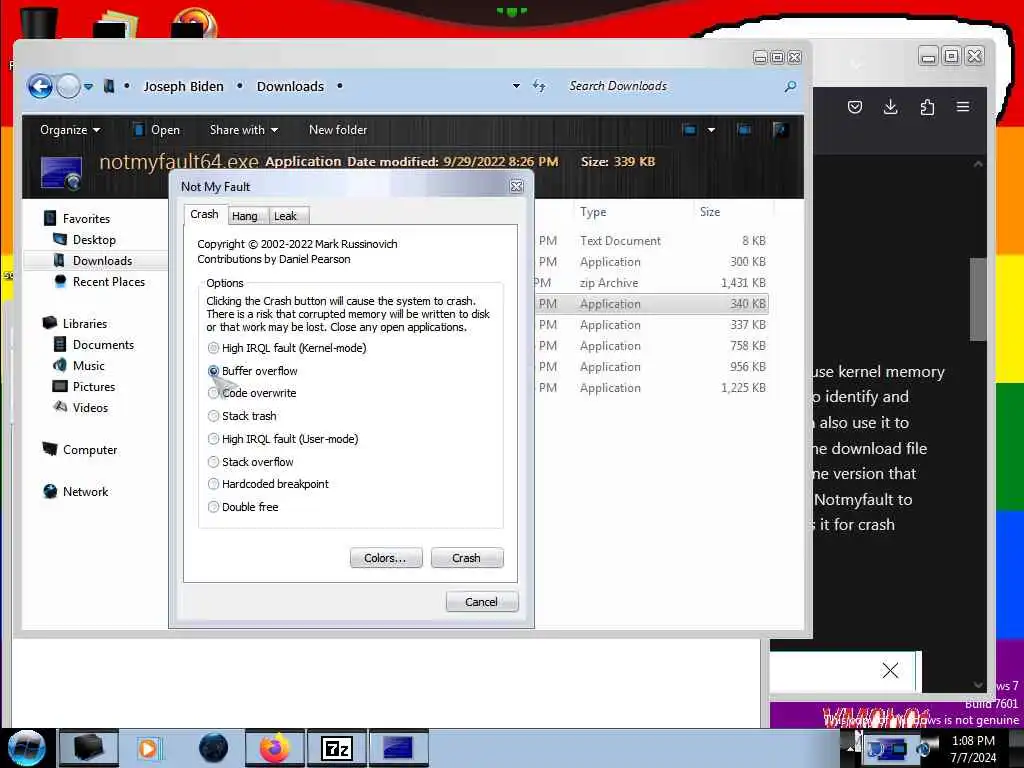Open the Windows Start menu
Image resolution: width=1024 pixels, height=768 pixels.
27,748
